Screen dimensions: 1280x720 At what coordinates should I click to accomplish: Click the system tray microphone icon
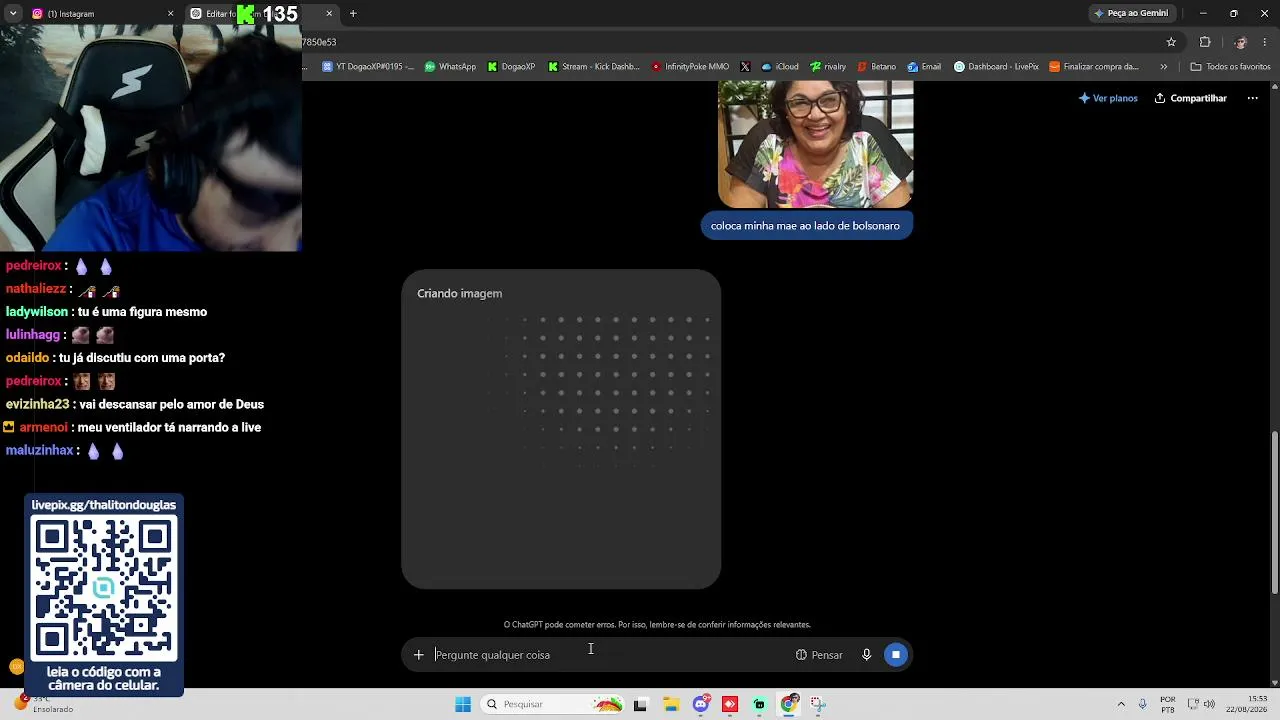point(1142,704)
